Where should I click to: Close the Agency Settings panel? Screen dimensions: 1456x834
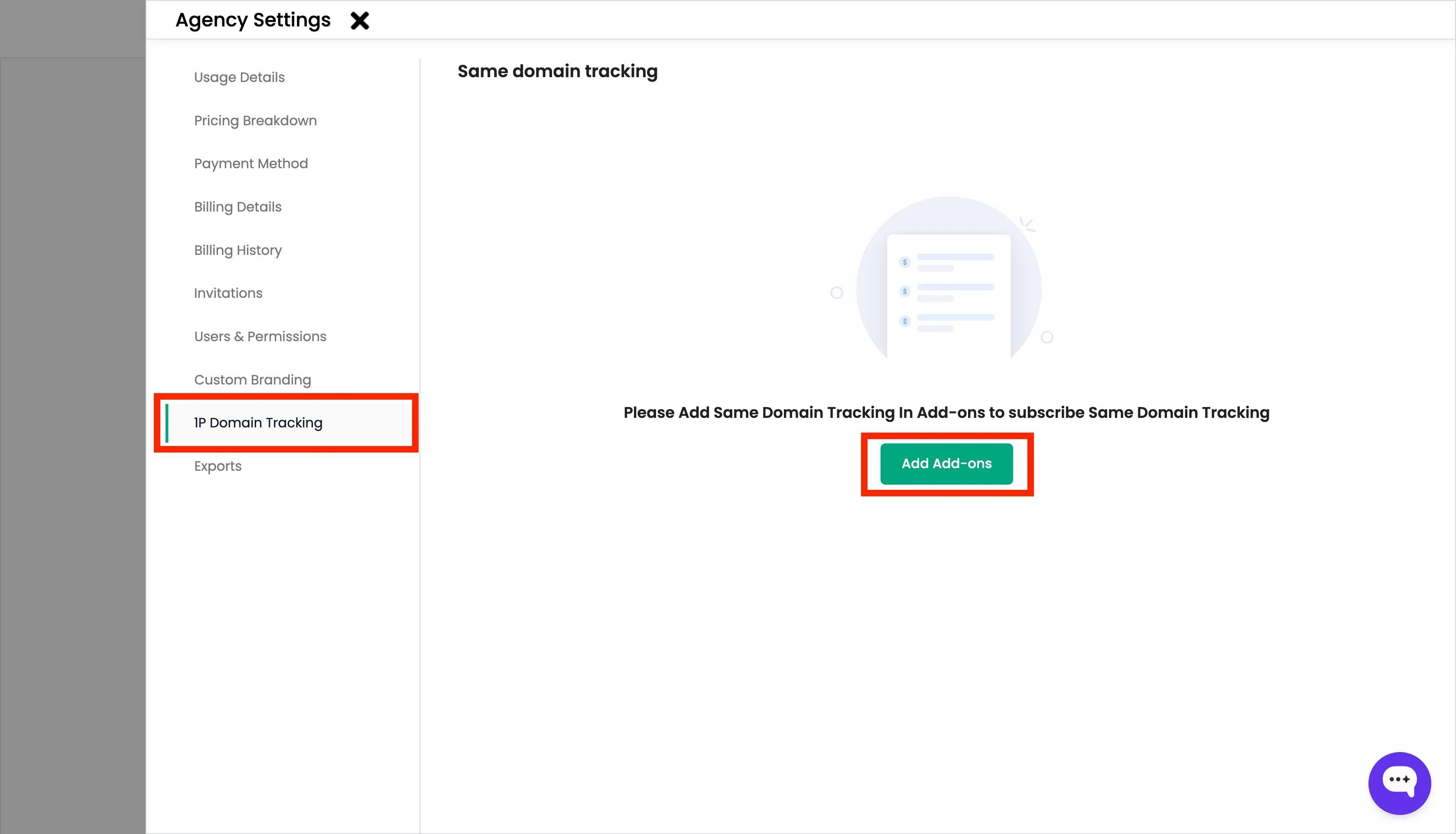click(360, 21)
